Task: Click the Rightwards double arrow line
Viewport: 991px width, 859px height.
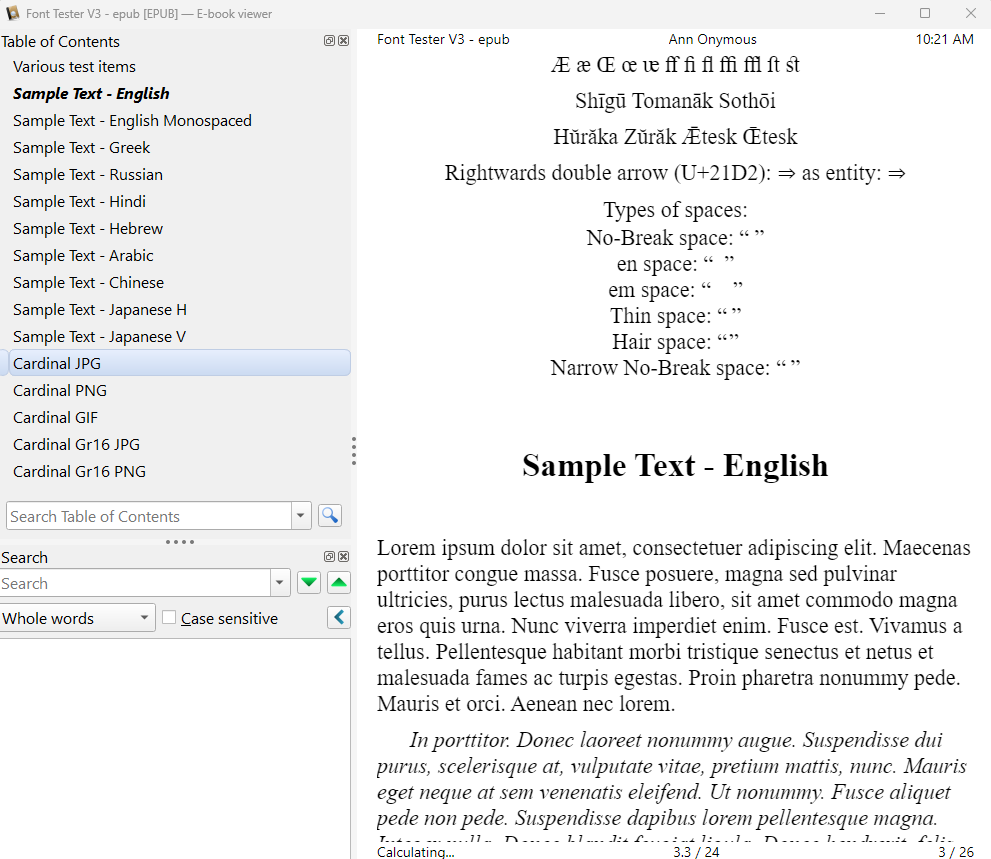Action: click(x=675, y=173)
